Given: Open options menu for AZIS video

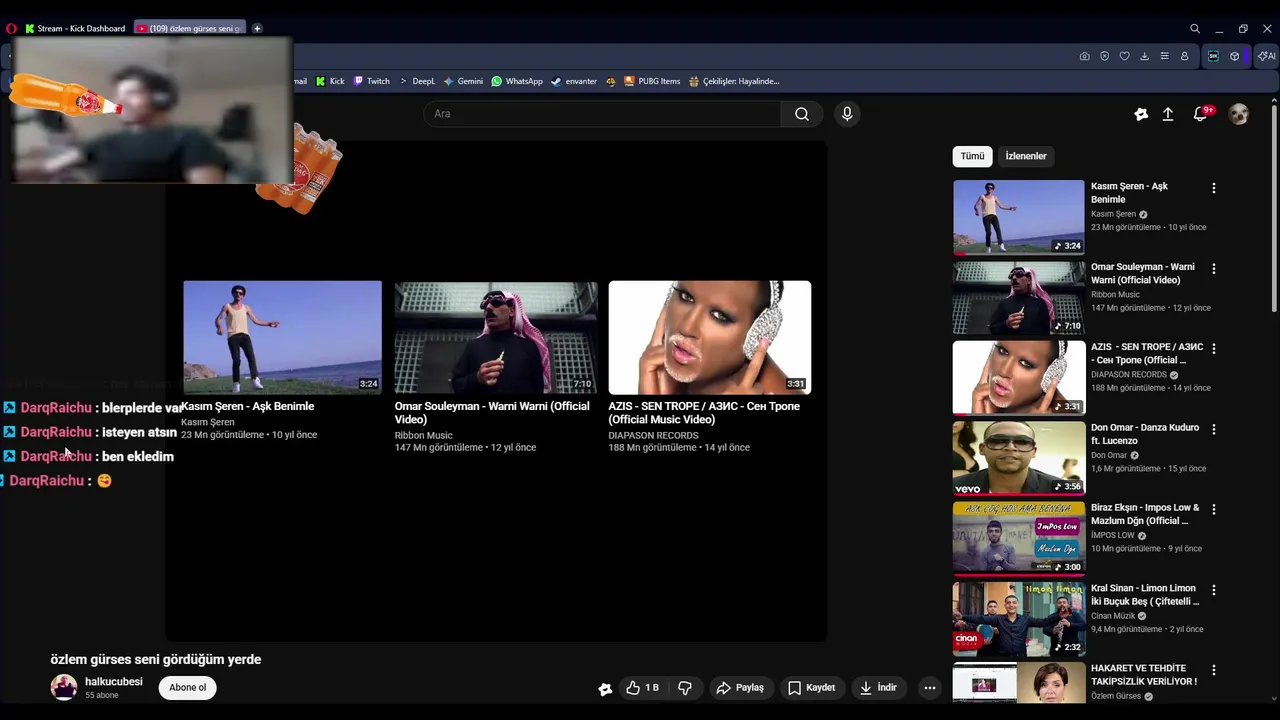Looking at the screenshot, I should (x=1214, y=349).
